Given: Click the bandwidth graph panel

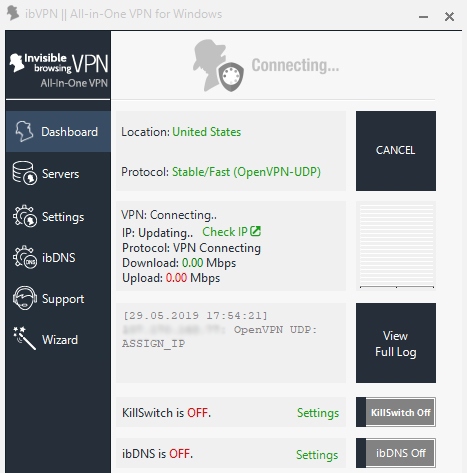Looking at the screenshot, I should coord(396,246).
